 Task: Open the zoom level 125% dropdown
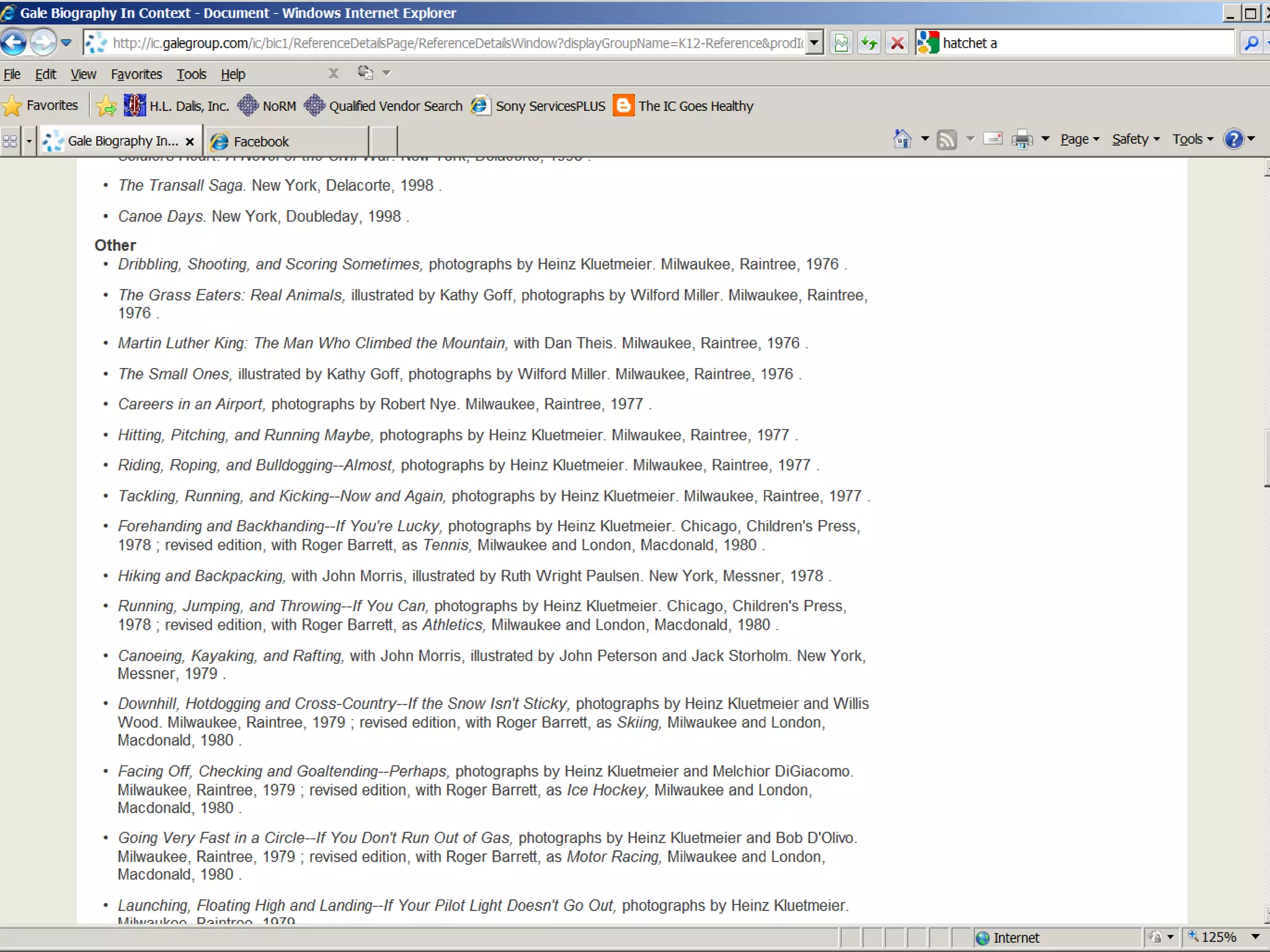click(x=1254, y=937)
